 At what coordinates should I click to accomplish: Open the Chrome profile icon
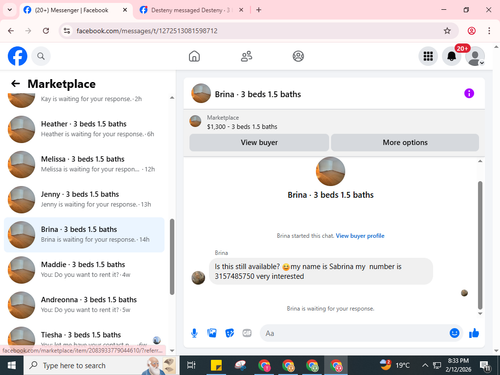471,31
